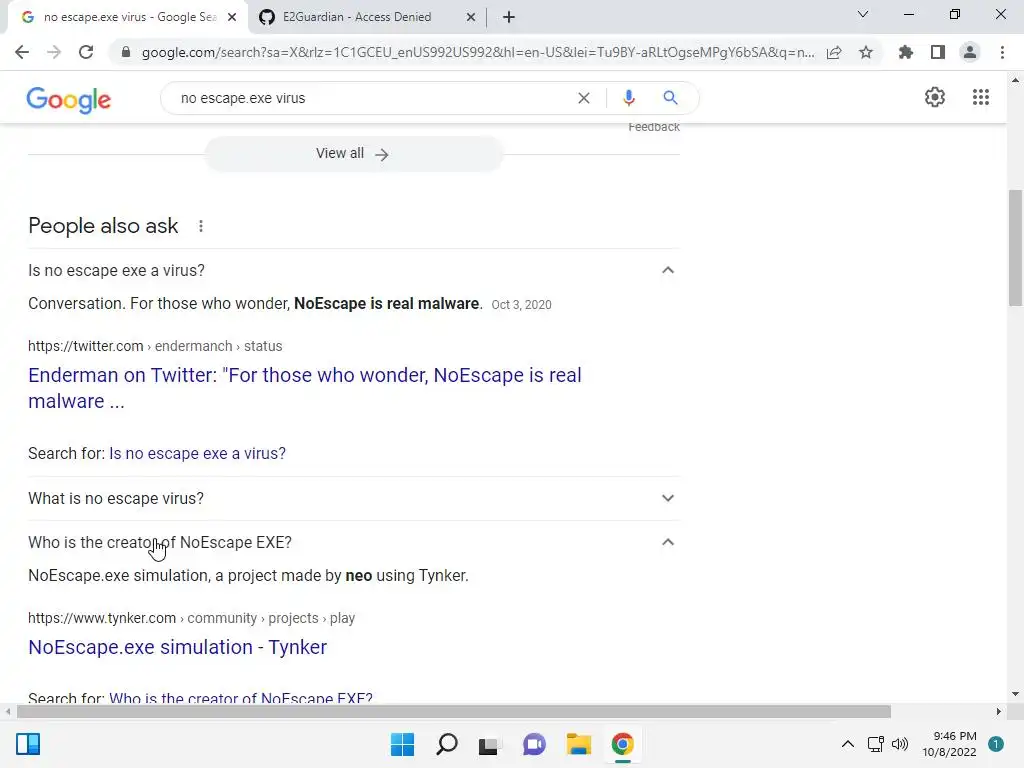
Task: Open the network tray icon
Action: (x=875, y=744)
